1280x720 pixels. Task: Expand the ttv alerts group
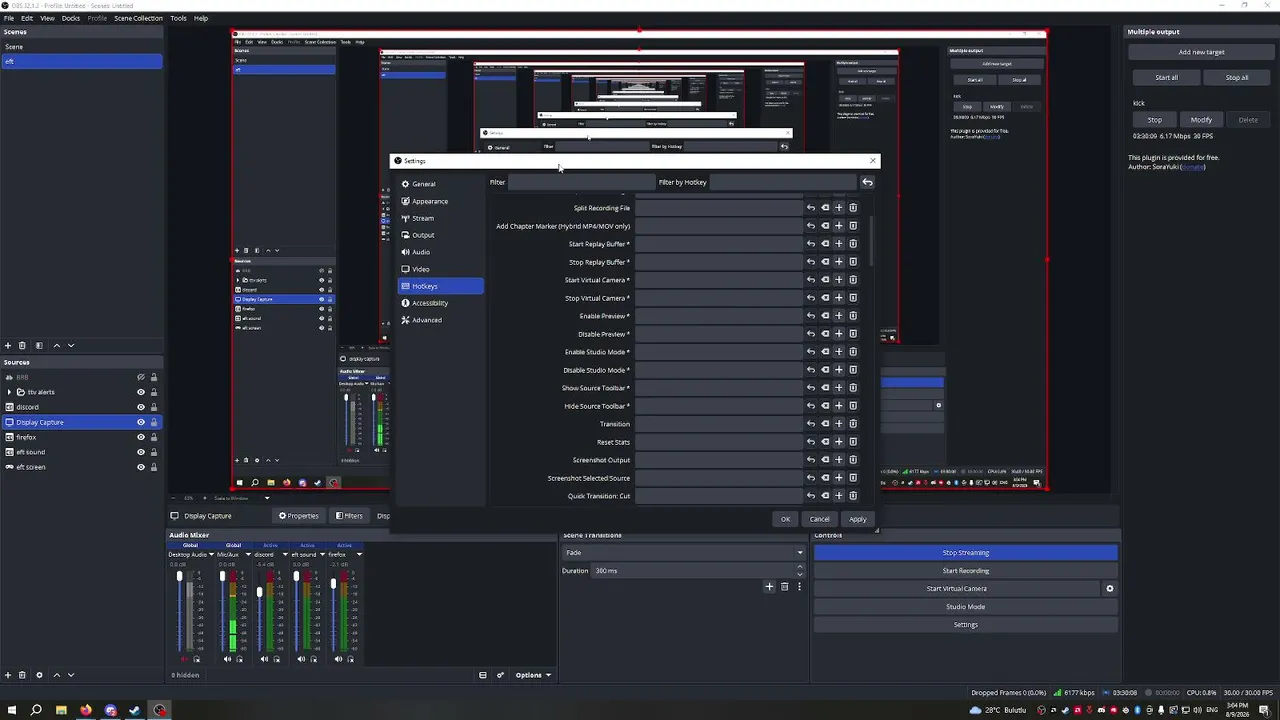[9, 392]
